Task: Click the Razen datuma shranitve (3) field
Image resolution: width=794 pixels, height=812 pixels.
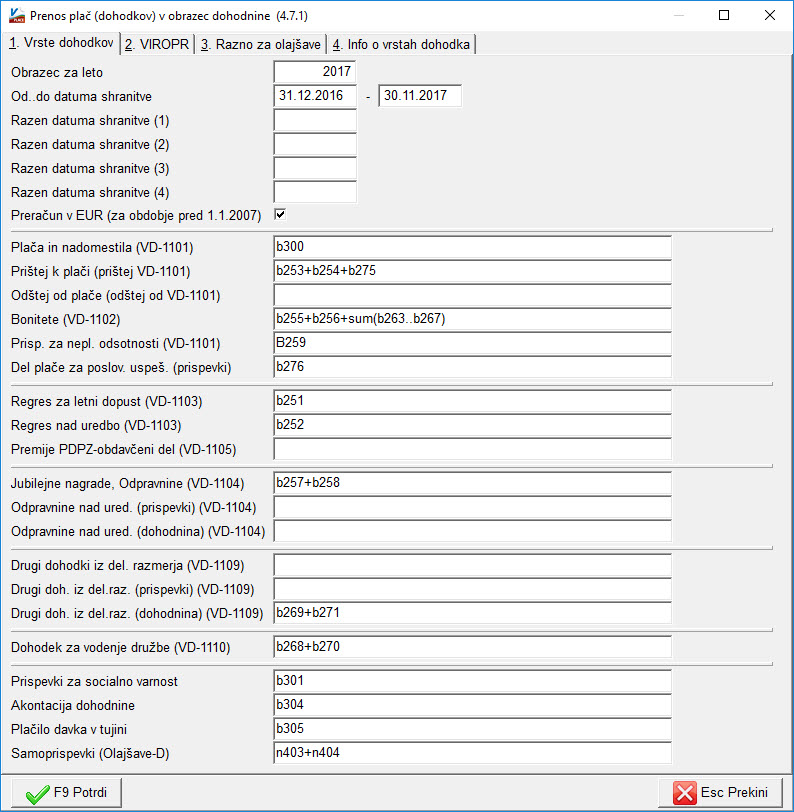Action: tap(315, 168)
